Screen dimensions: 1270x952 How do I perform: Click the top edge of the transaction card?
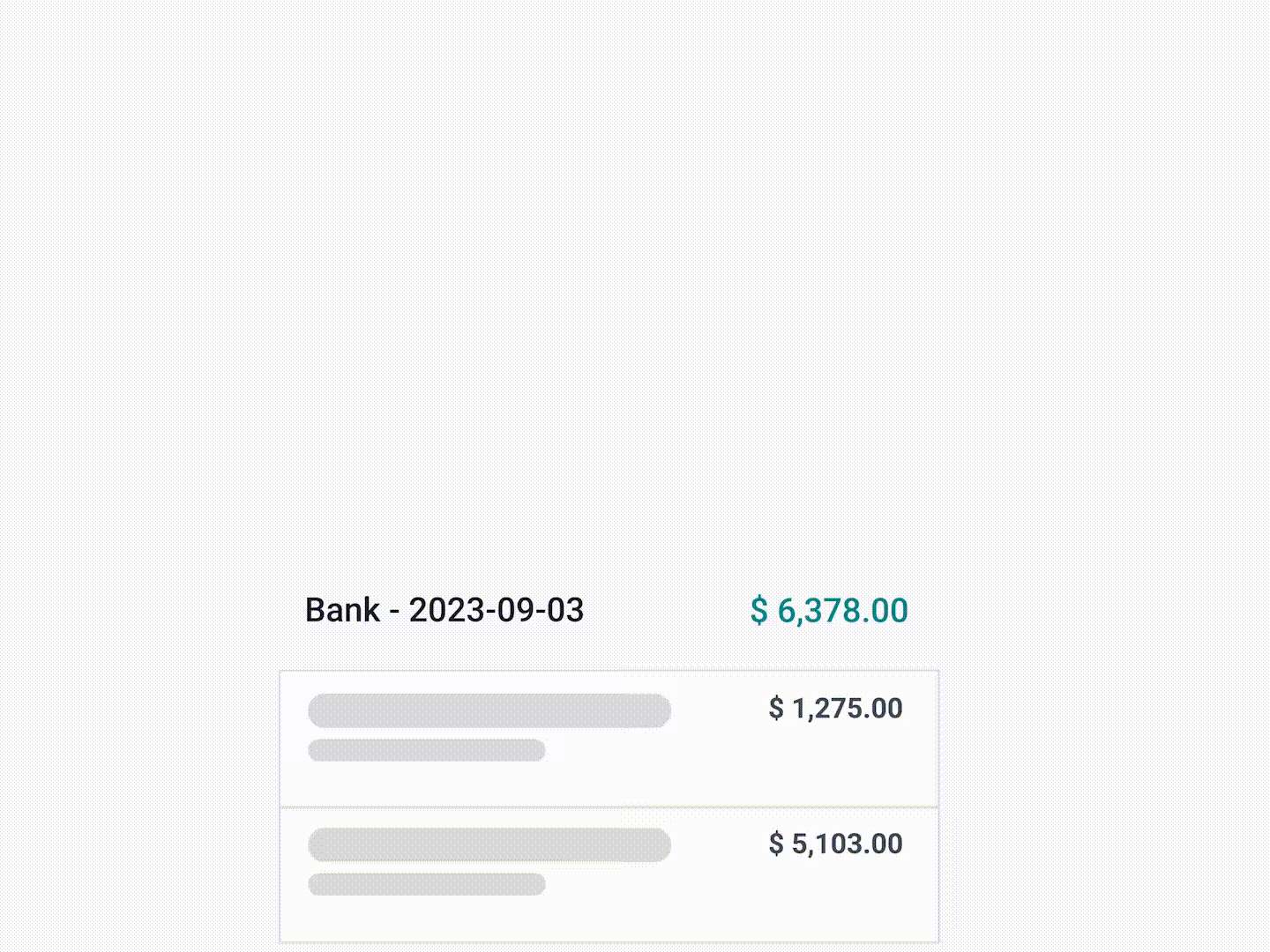click(609, 672)
